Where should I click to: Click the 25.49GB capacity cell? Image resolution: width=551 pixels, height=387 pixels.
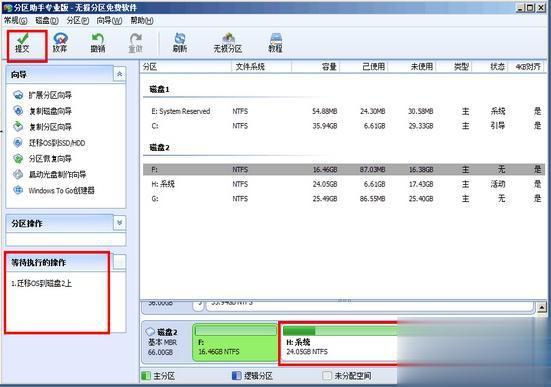tap(325, 199)
